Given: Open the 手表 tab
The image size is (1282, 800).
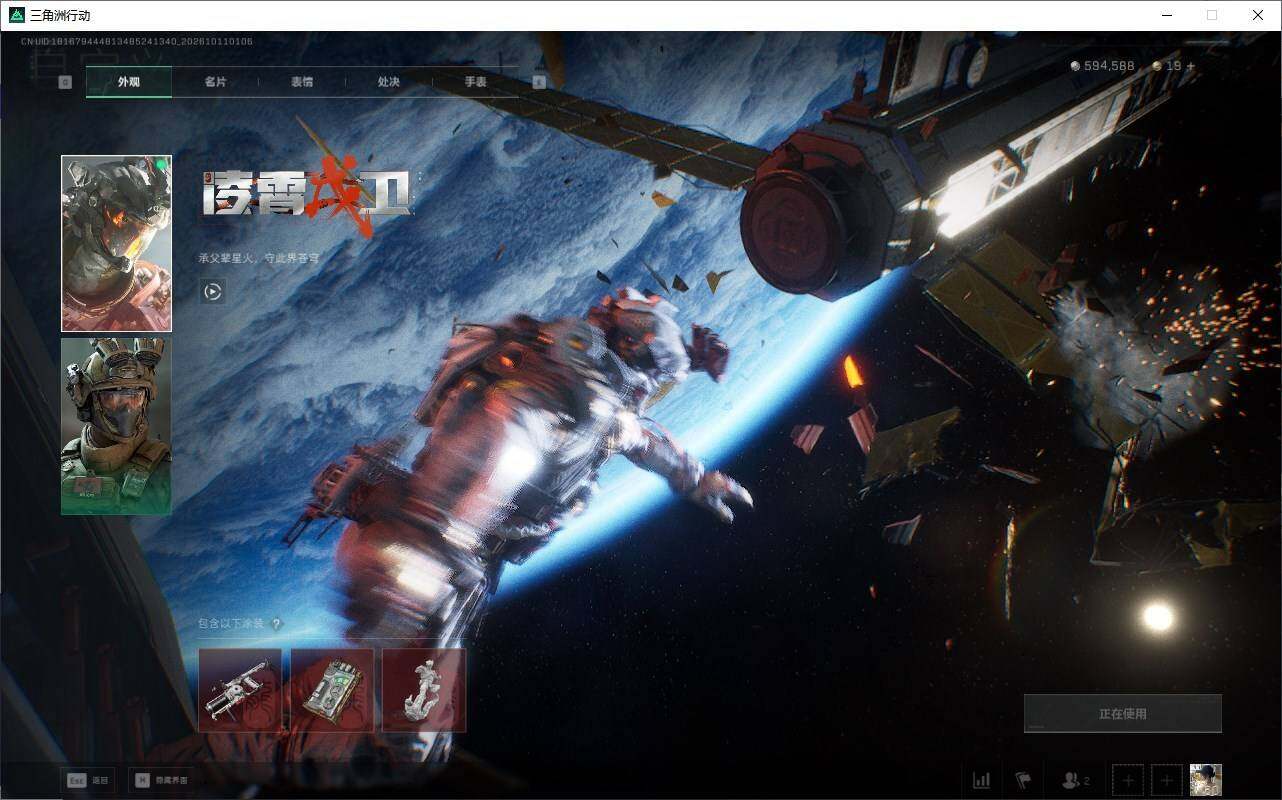Looking at the screenshot, I should [x=475, y=82].
